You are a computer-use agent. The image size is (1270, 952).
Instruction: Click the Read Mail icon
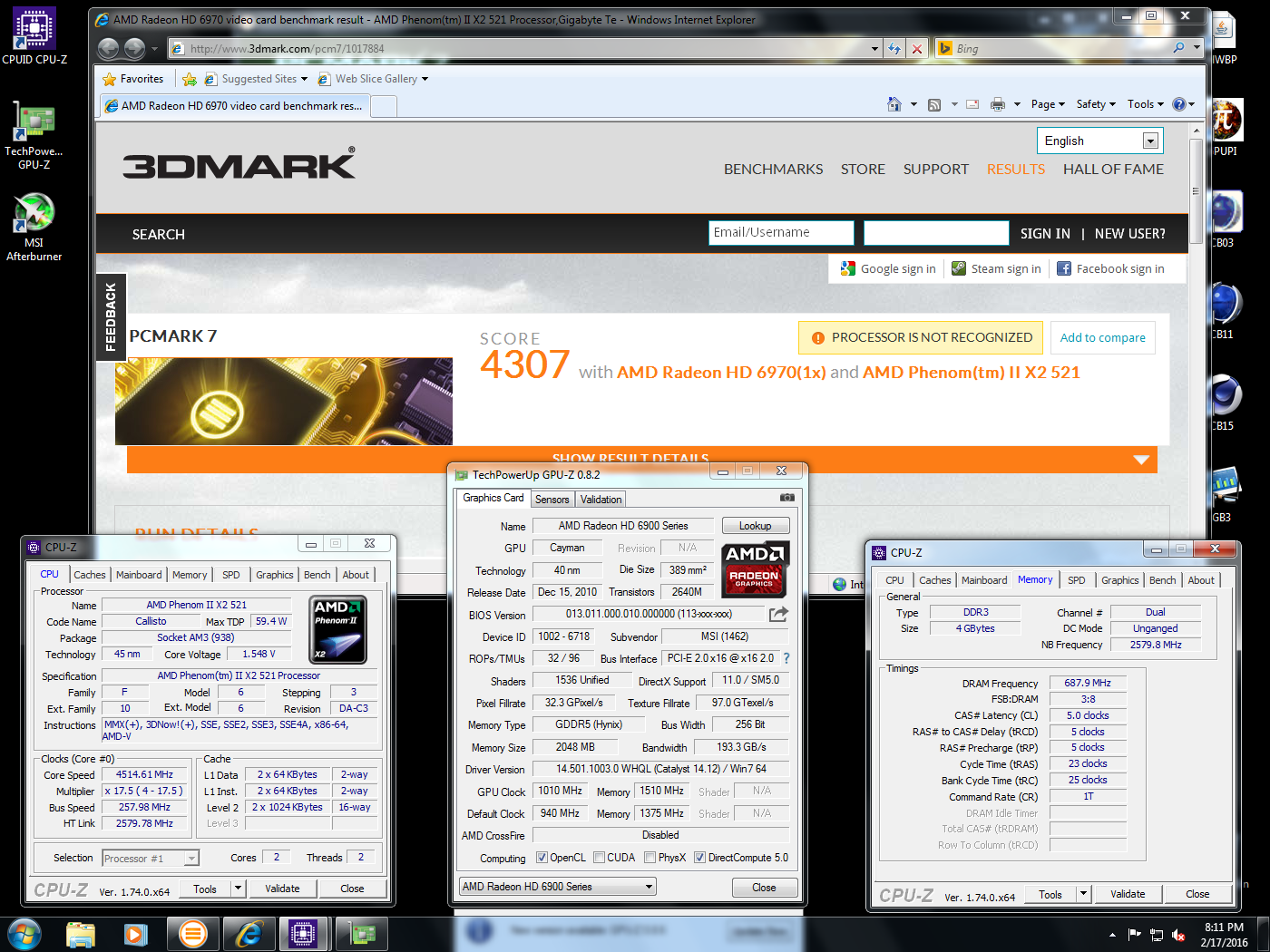[972, 104]
